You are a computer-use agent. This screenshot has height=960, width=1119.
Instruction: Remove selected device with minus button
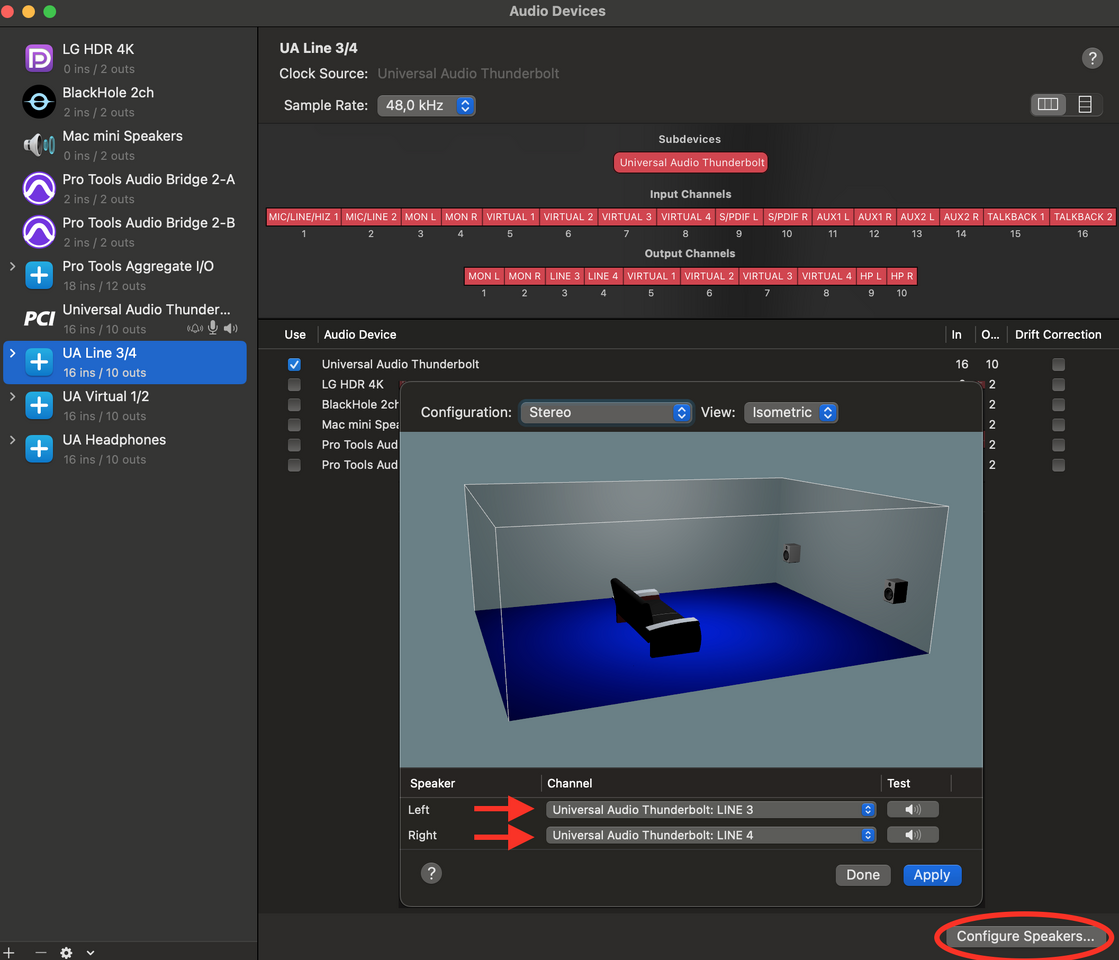[41, 952]
